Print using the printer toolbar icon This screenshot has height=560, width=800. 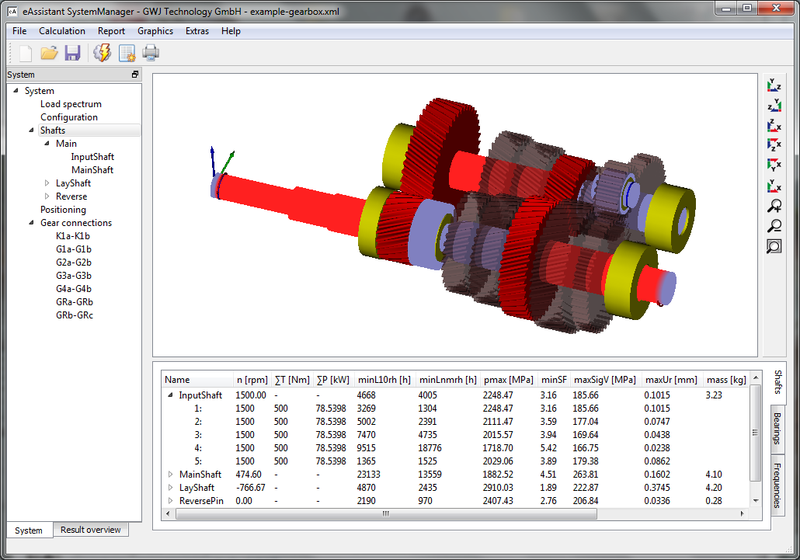pyautogui.click(x=151, y=53)
